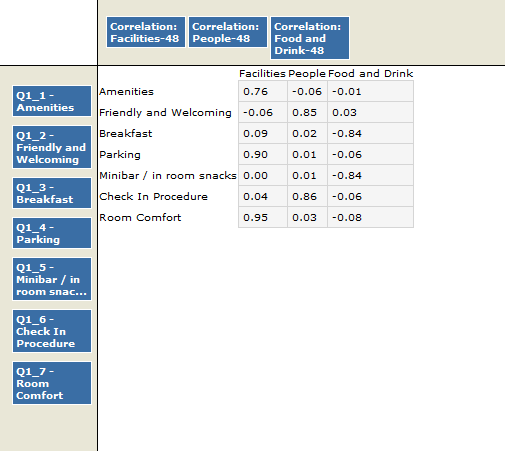Image resolution: width=505 pixels, height=451 pixels.
Task: Click the Check In Procedure People cell 0.86
Action: pyautogui.click(x=307, y=196)
